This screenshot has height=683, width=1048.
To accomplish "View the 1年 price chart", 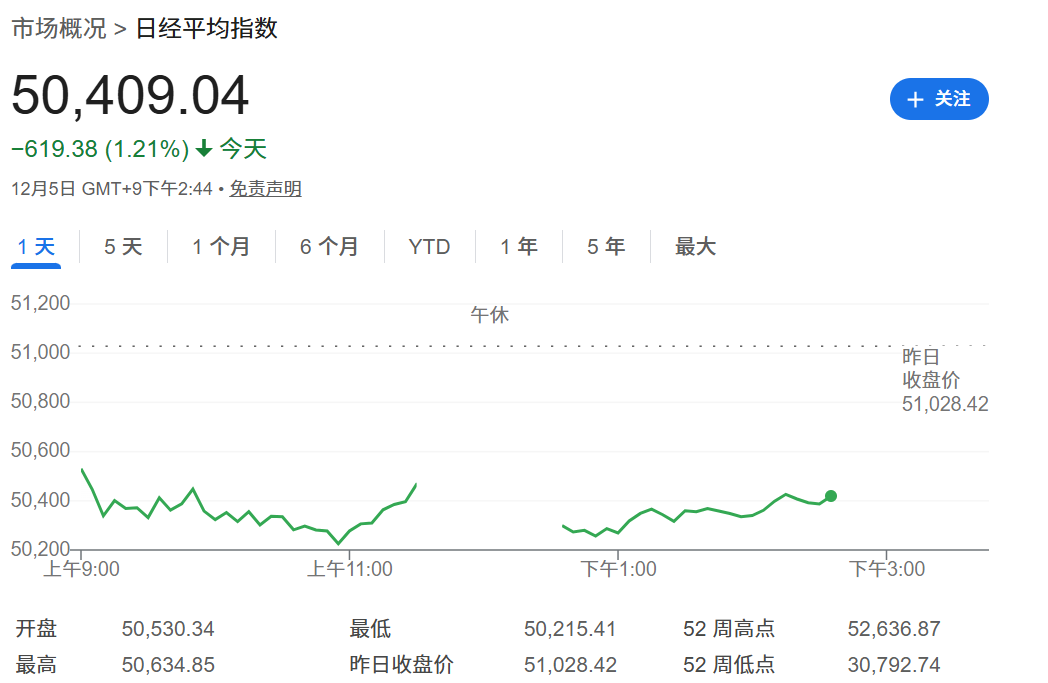I will pos(518,246).
